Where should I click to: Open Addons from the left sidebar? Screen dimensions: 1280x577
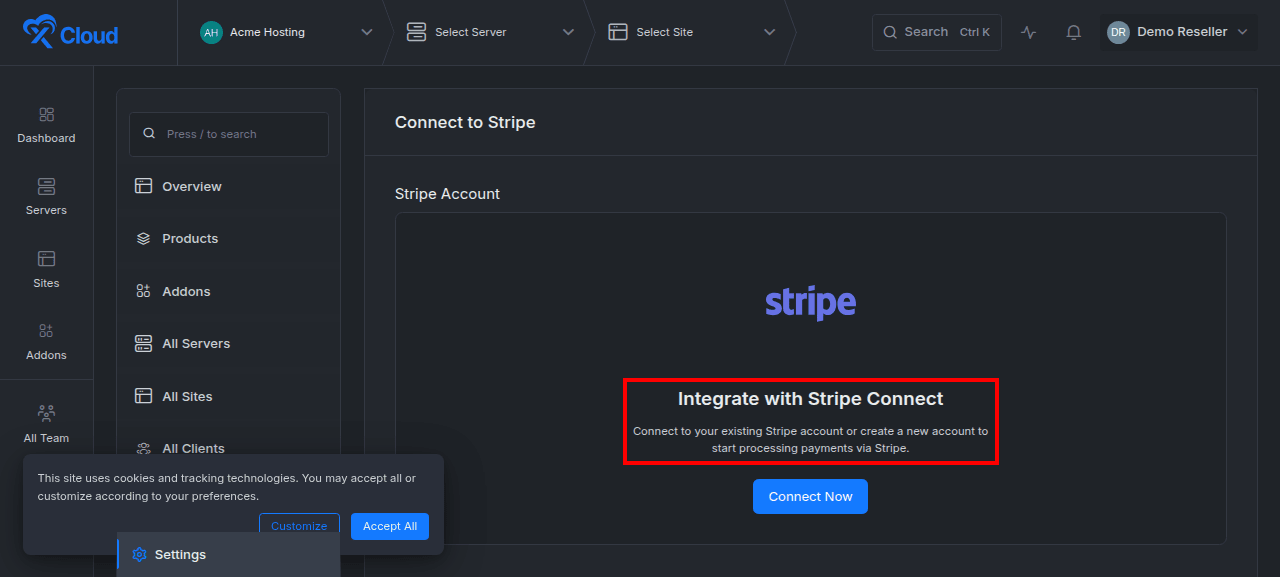46,343
